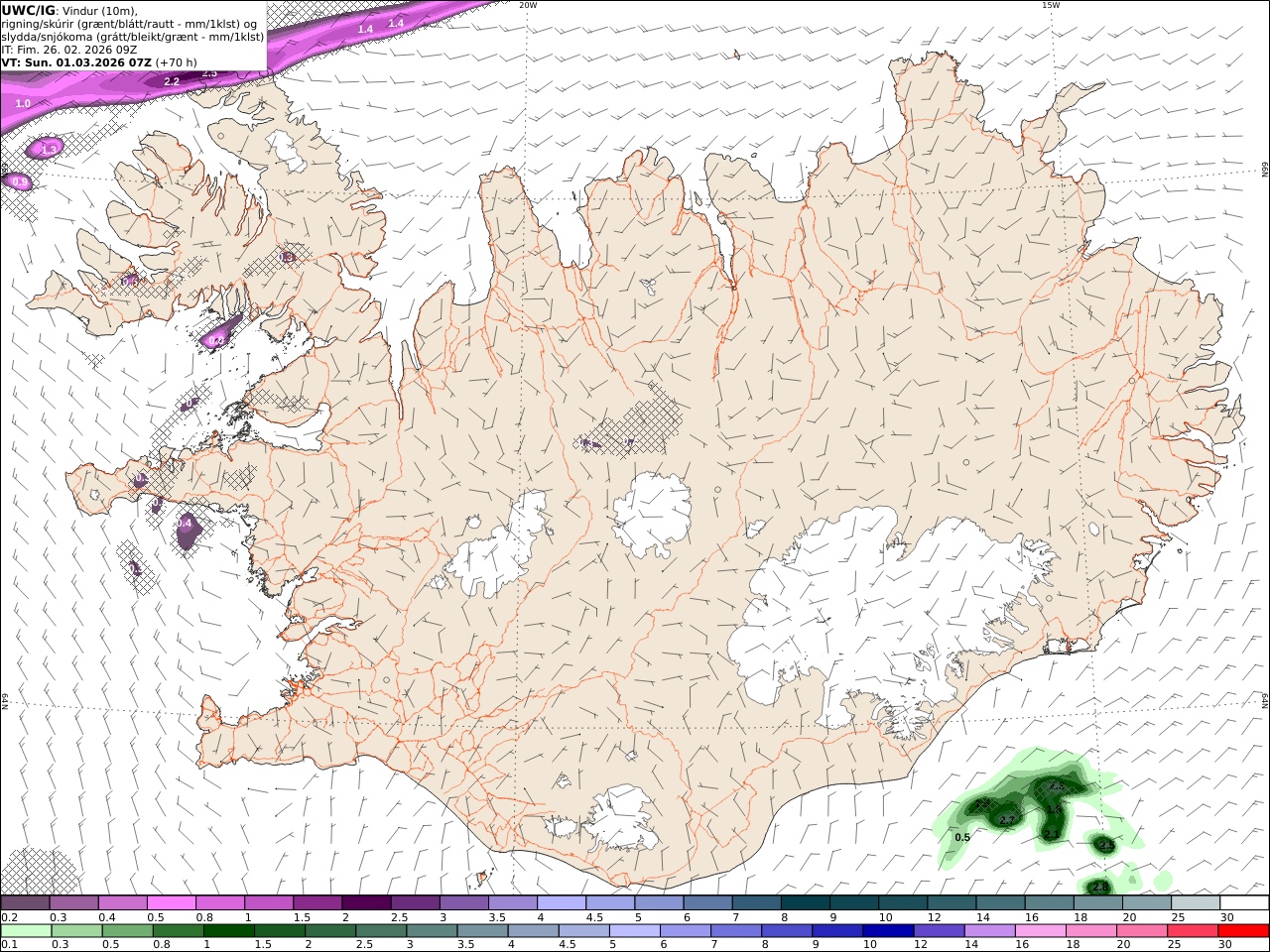Click the 'slydda/snjókoma' legend description line
The width and height of the screenshot is (1270, 952).
(x=133, y=37)
